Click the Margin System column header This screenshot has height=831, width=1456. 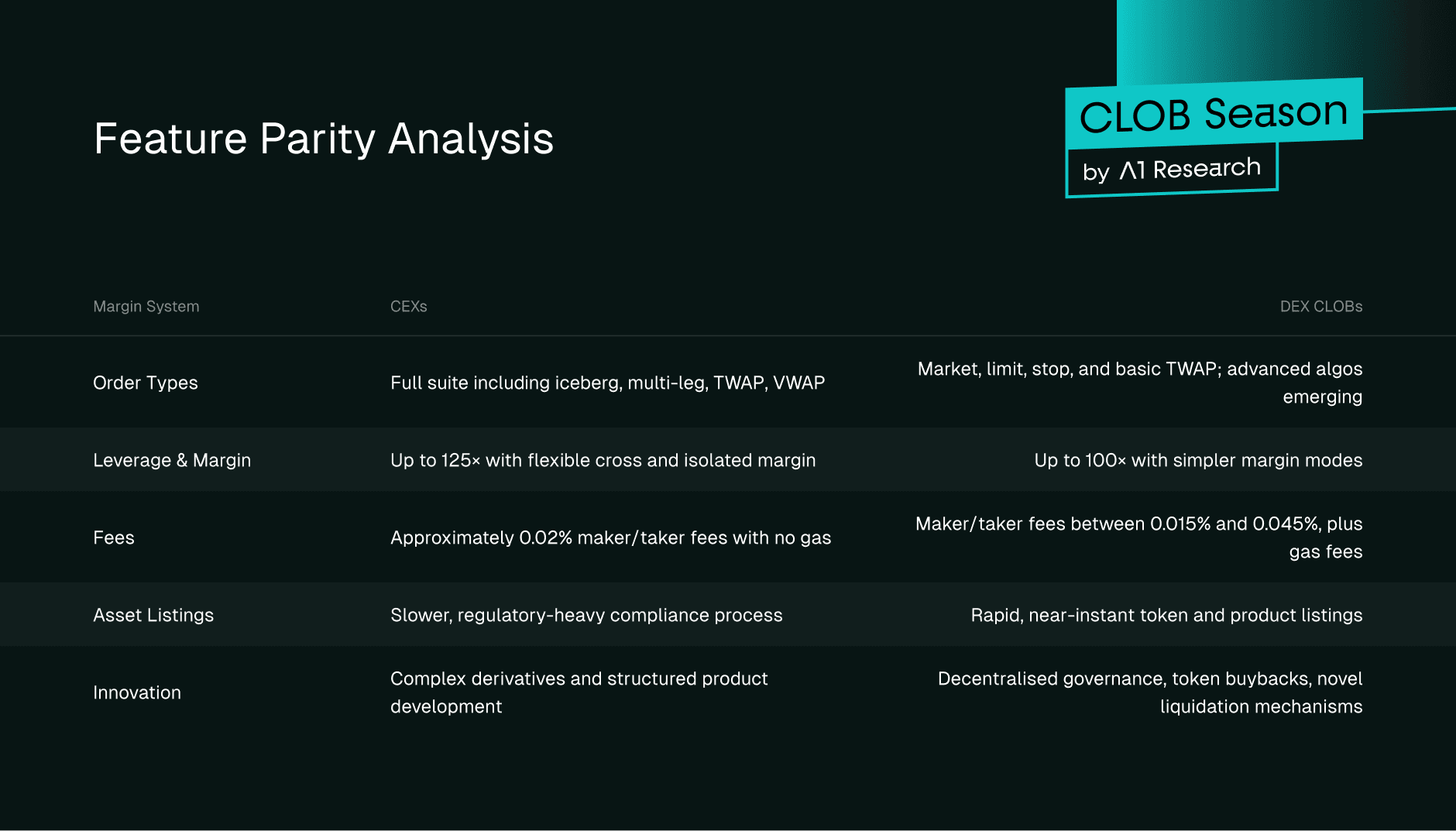[146, 307]
